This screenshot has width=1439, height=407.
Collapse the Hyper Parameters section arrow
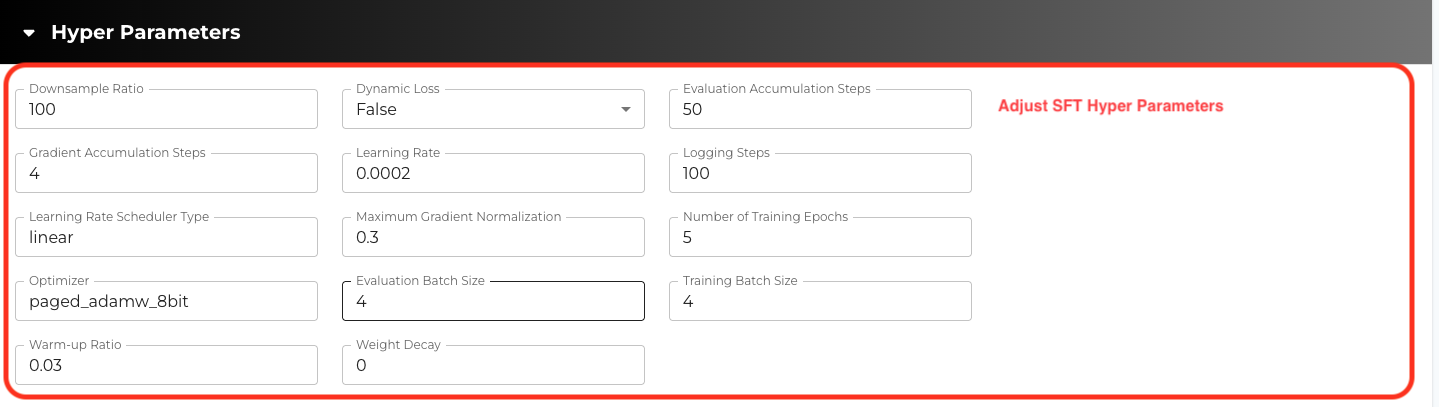coord(30,33)
